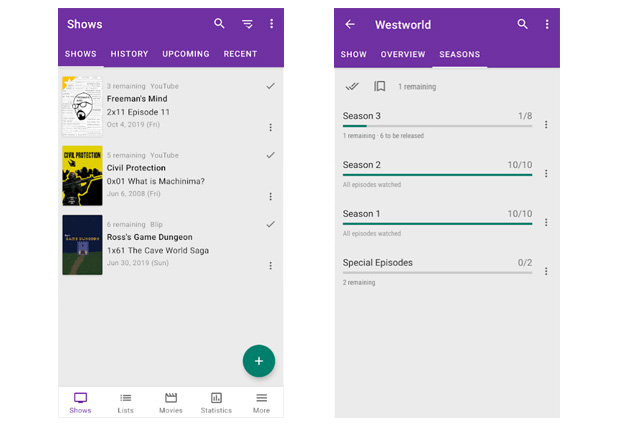Tap the 'Jun 30, 2019 (Sun)' date
Image resolution: width=620 pixels, height=426 pixels.
pyautogui.click(x=138, y=263)
